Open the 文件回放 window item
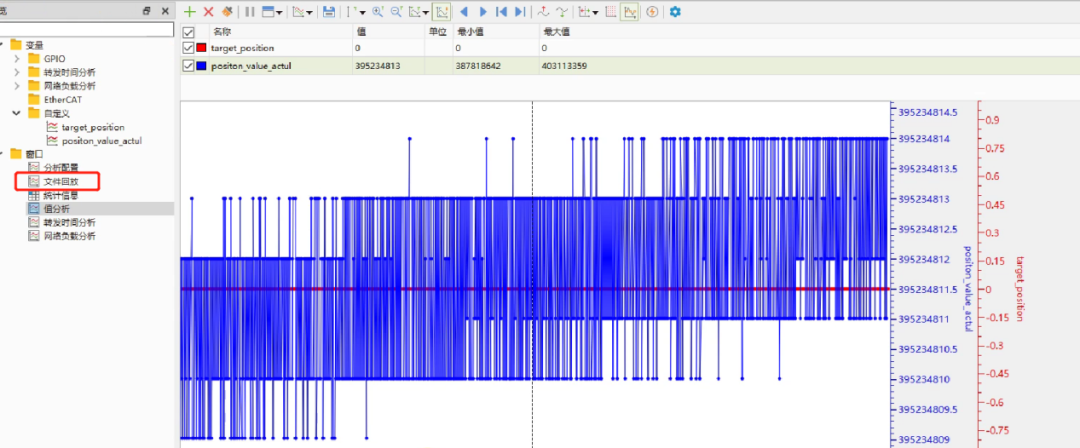The image size is (1080, 448). click(61, 181)
